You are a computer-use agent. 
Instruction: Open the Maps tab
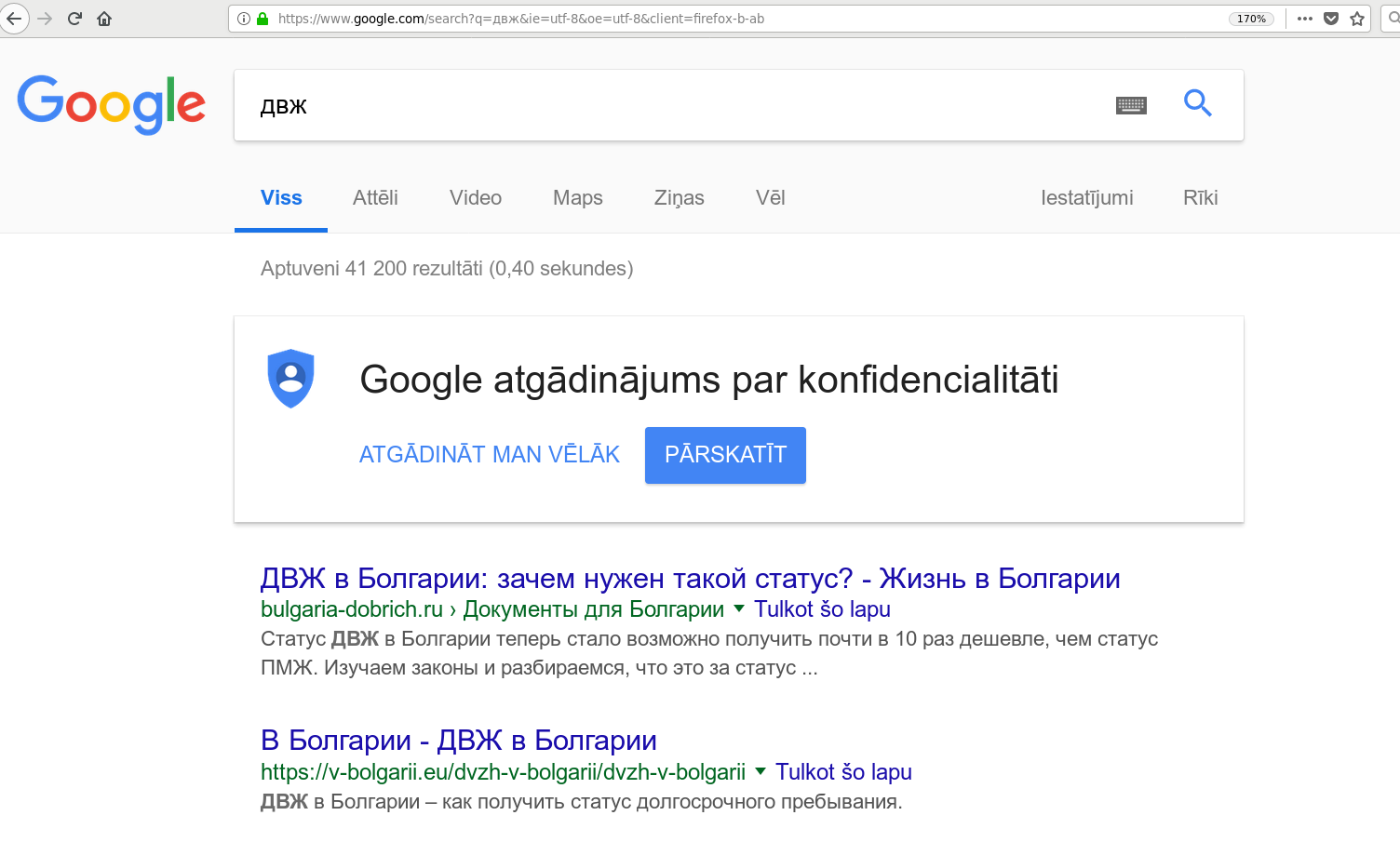point(578,198)
